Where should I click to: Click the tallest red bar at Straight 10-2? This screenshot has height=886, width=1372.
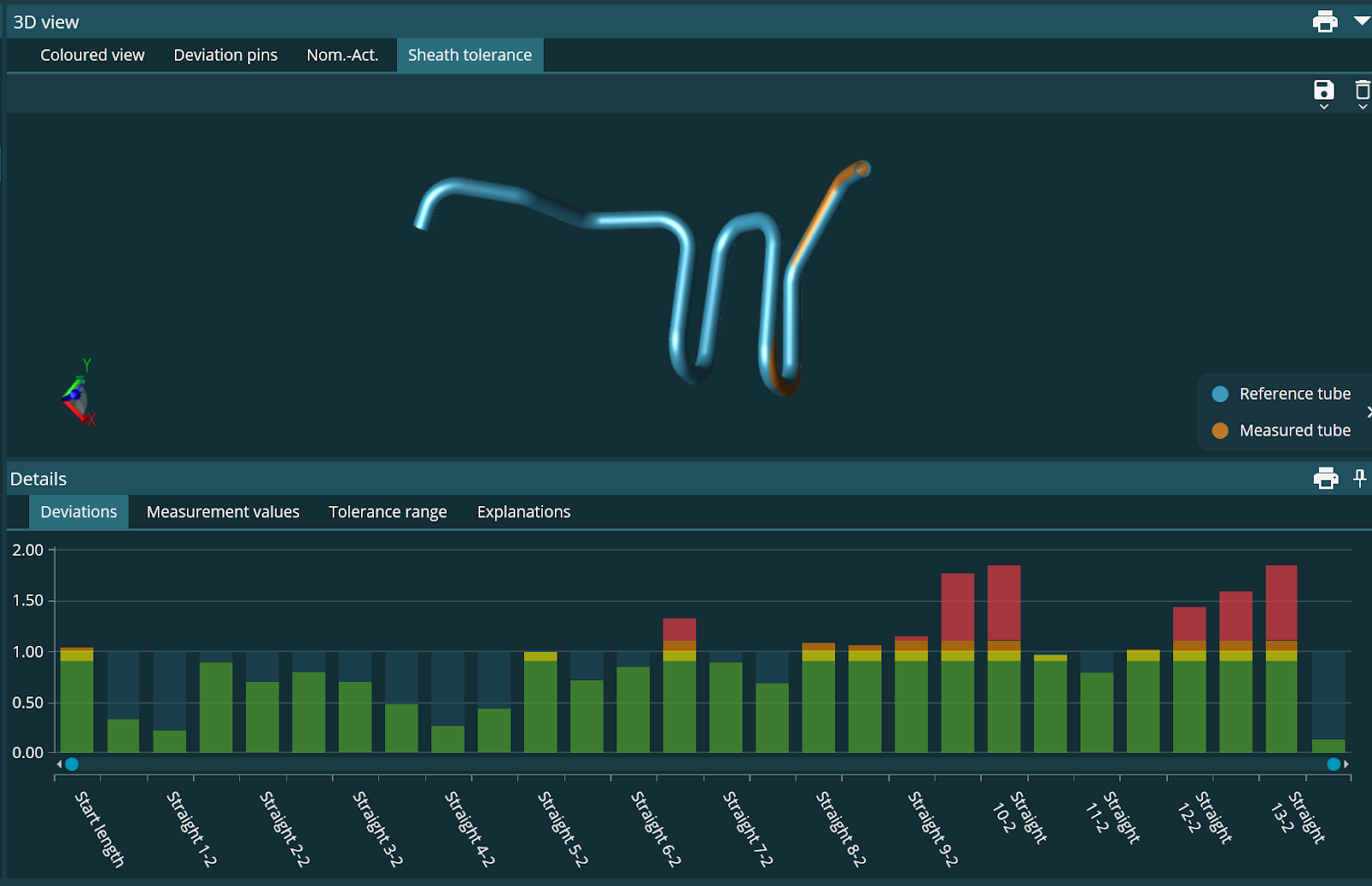[x=1004, y=603]
